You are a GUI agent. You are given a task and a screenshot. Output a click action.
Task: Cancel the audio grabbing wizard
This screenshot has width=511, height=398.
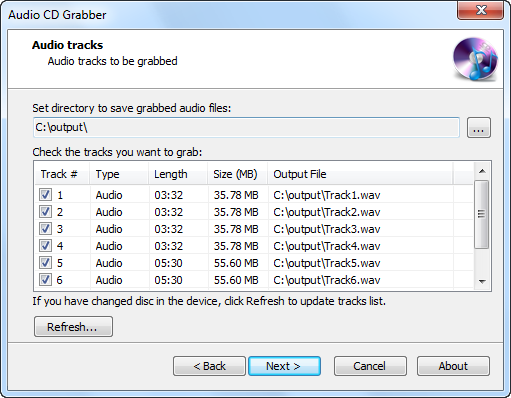click(370, 366)
